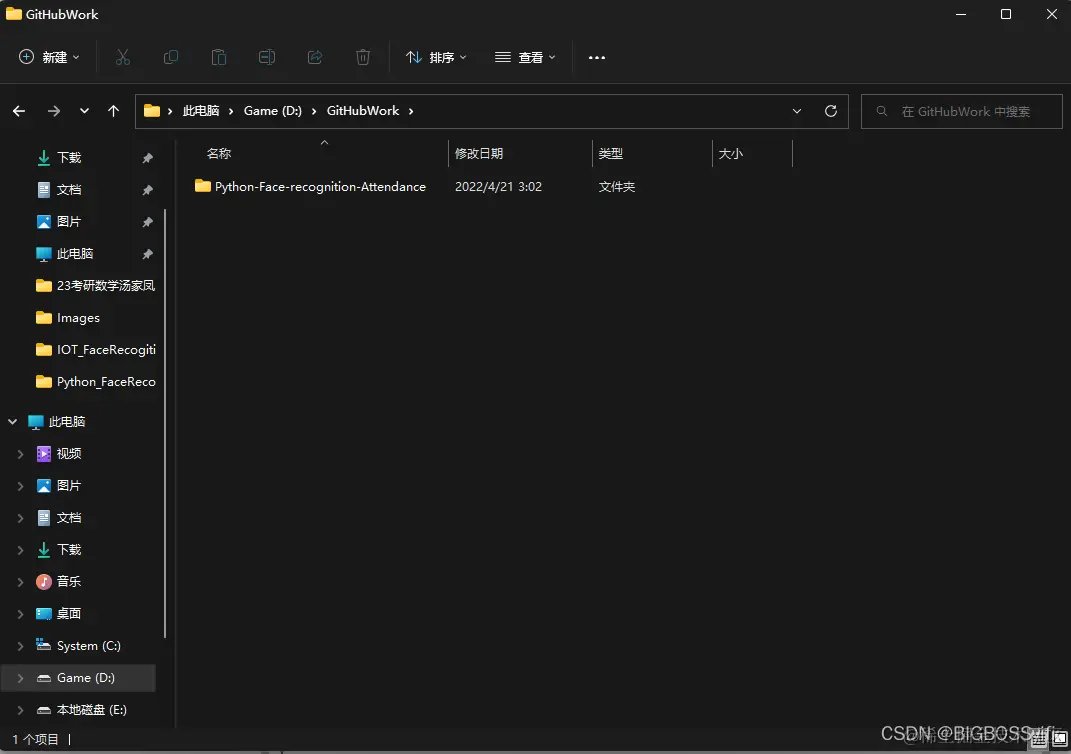Expand the Game (D:) drive node
This screenshot has width=1071, height=754.
tap(20, 678)
